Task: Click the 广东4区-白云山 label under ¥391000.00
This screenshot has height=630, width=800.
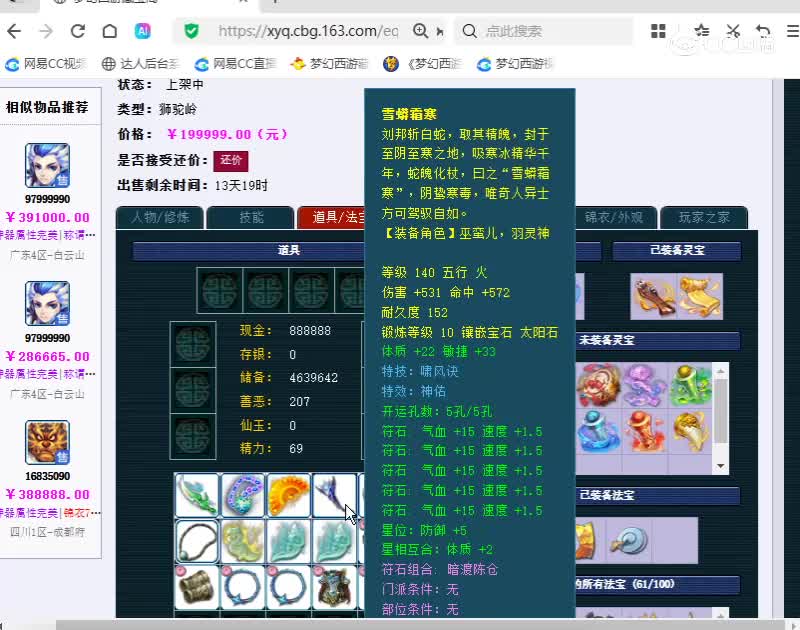Action: (x=47, y=255)
